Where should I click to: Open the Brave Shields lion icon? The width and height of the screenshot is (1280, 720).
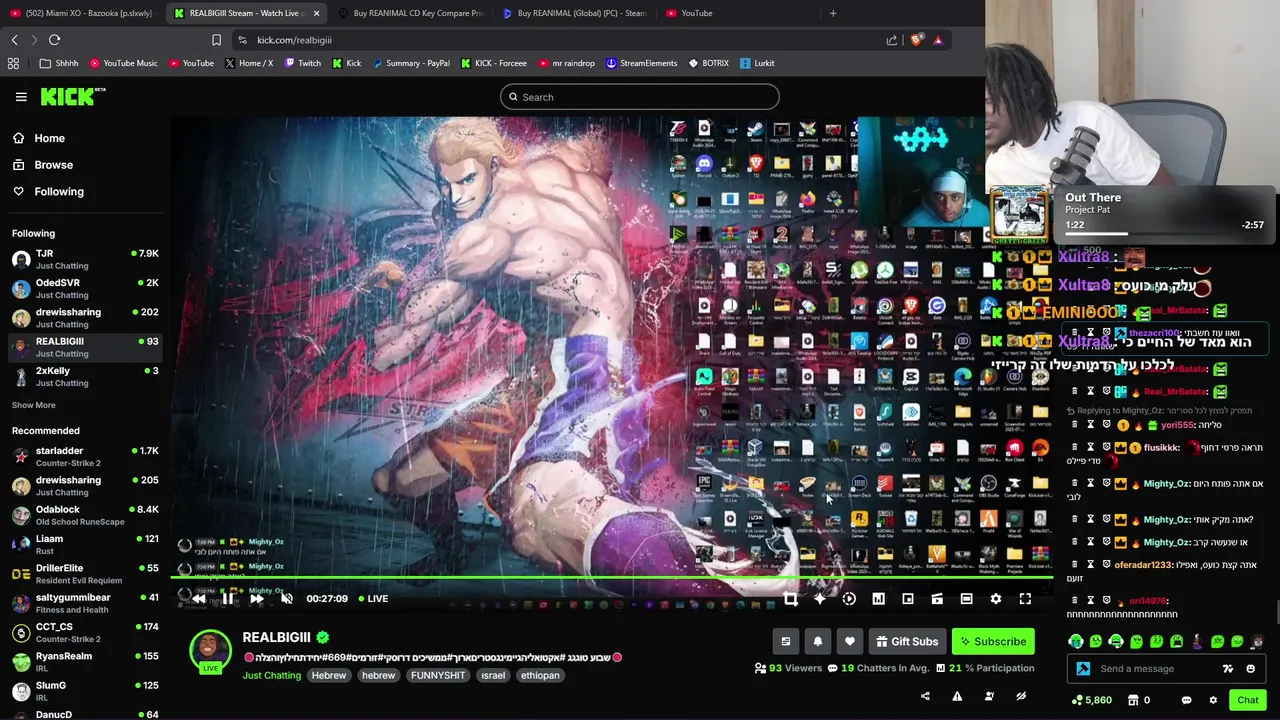pyautogui.click(x=916, y=40)
